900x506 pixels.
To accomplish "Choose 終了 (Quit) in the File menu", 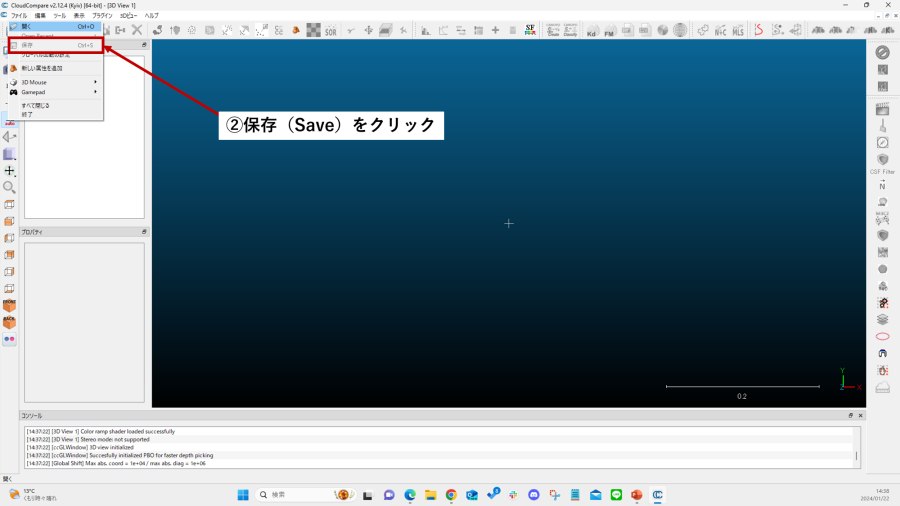I will pos(56,114).
